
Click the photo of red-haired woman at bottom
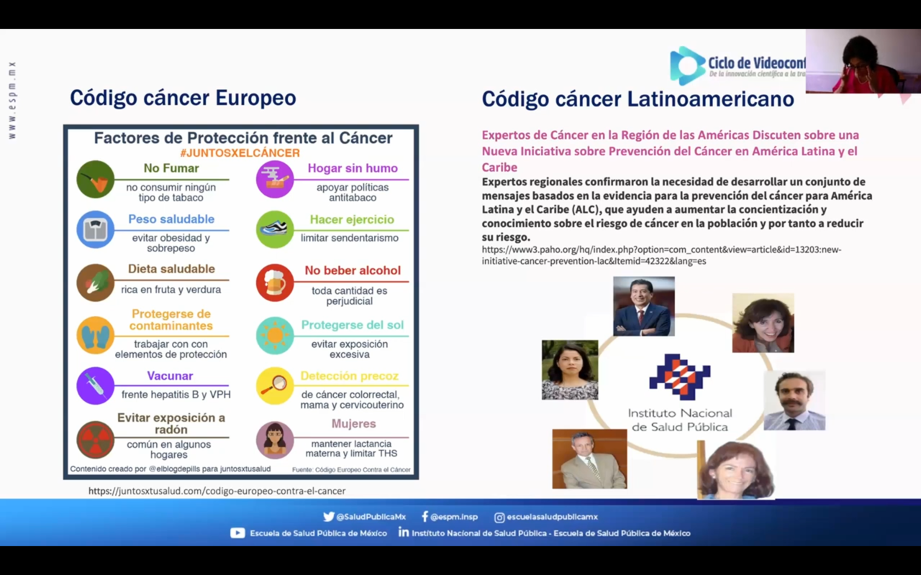pyautogui.click(x=736, y=470)
